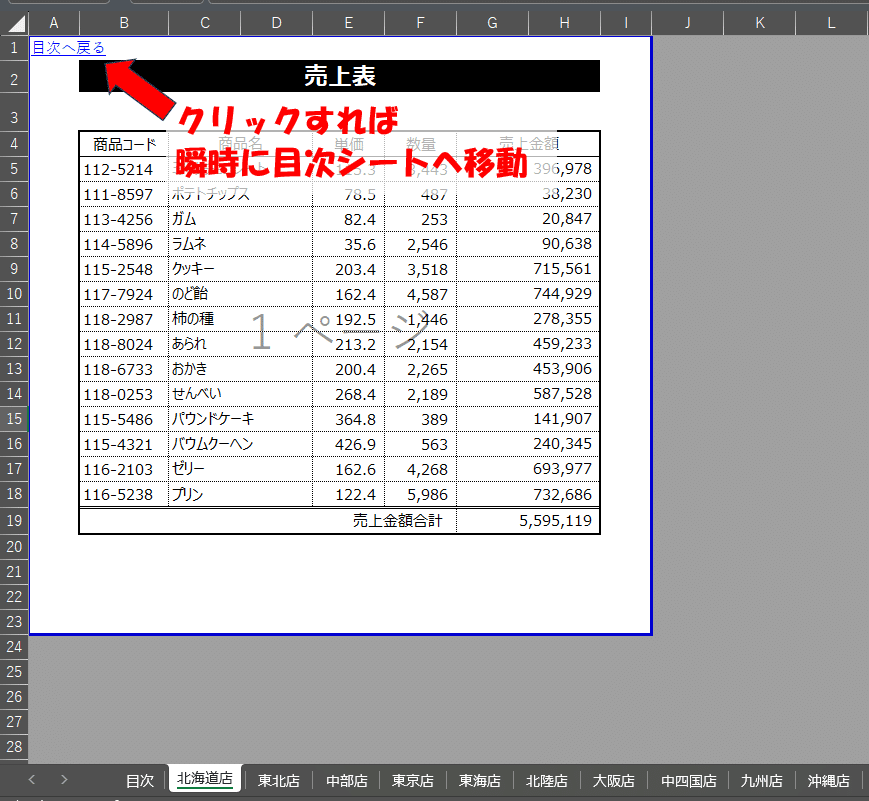Select column B header

pyautogui.click(x=124, y=21)
